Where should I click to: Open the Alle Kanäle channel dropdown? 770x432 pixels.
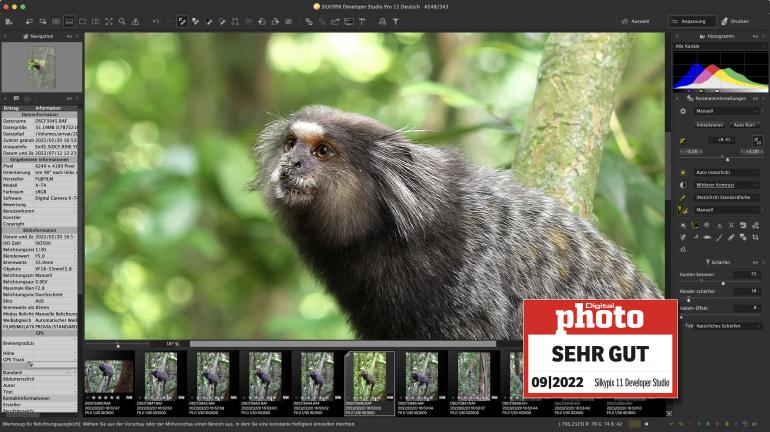719,46
